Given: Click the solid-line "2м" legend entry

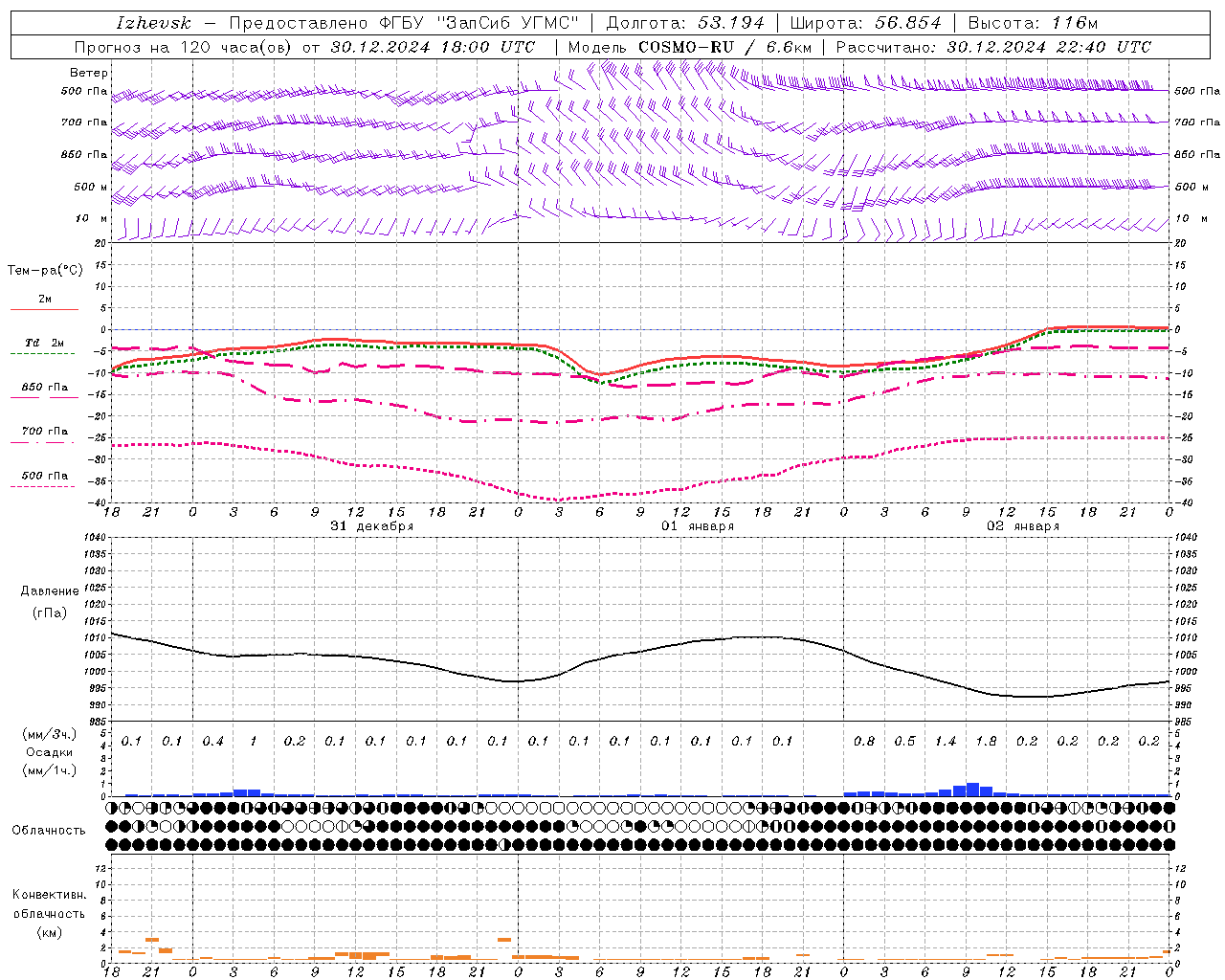Looking at the screenshot, I should tap(45, 300).
